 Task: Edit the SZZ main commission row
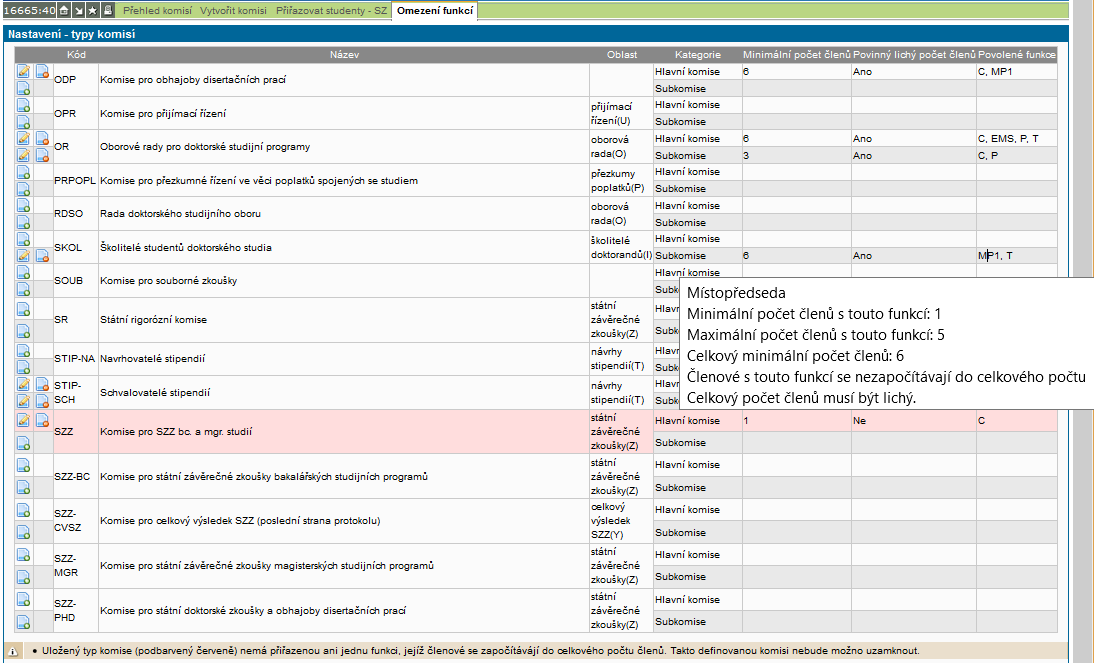(x=24, y=421)
